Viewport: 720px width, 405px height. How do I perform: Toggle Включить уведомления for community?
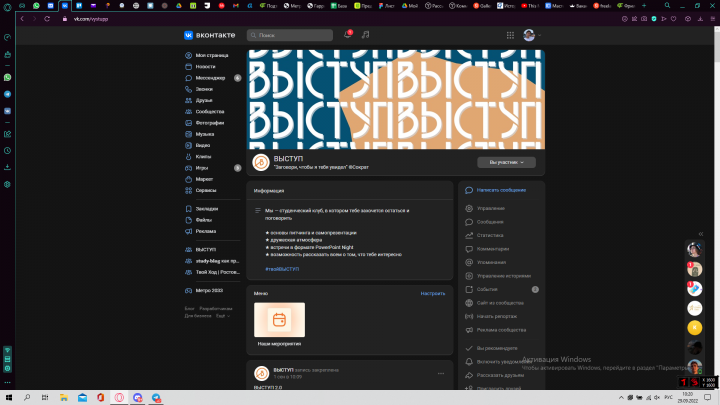click(503, 362)
